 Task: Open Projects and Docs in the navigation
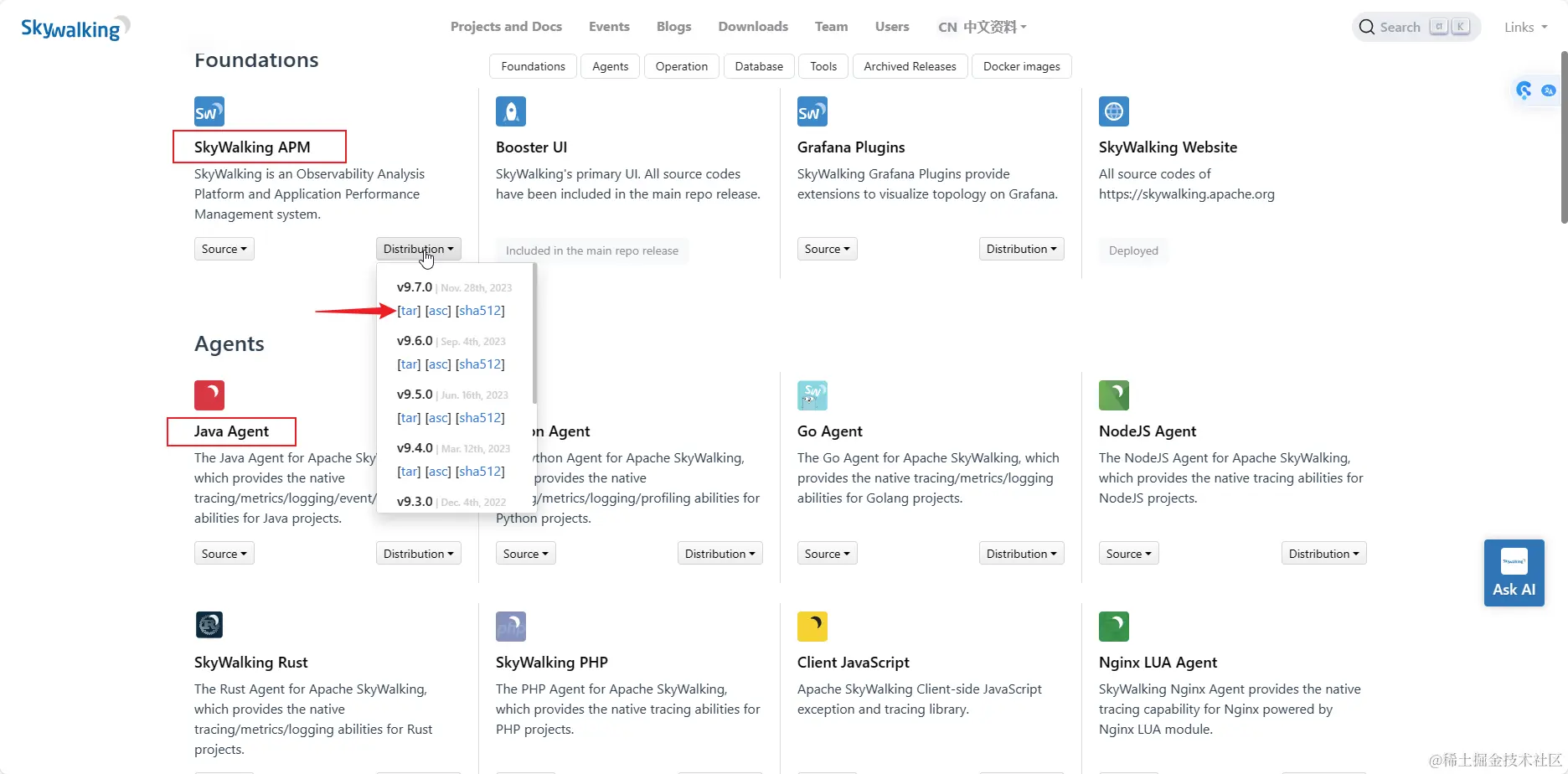click(x=506, y=27)
